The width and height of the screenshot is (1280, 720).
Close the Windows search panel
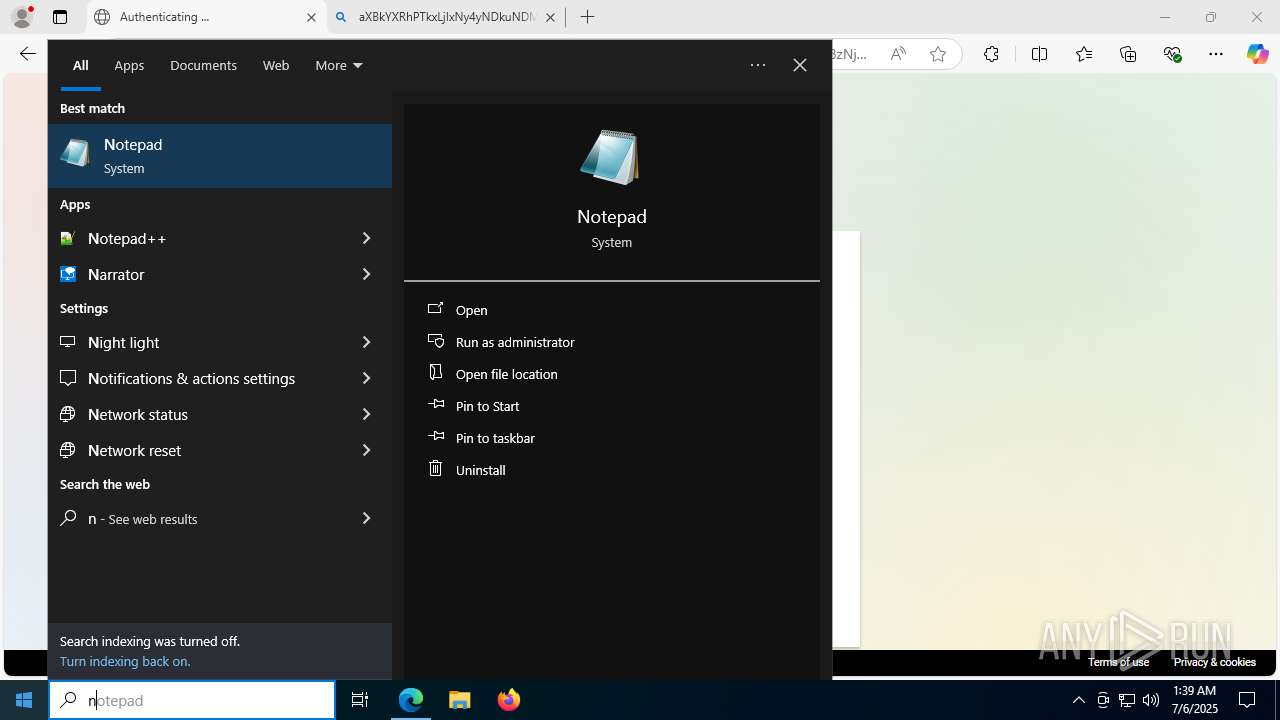(x=800, y=65)
